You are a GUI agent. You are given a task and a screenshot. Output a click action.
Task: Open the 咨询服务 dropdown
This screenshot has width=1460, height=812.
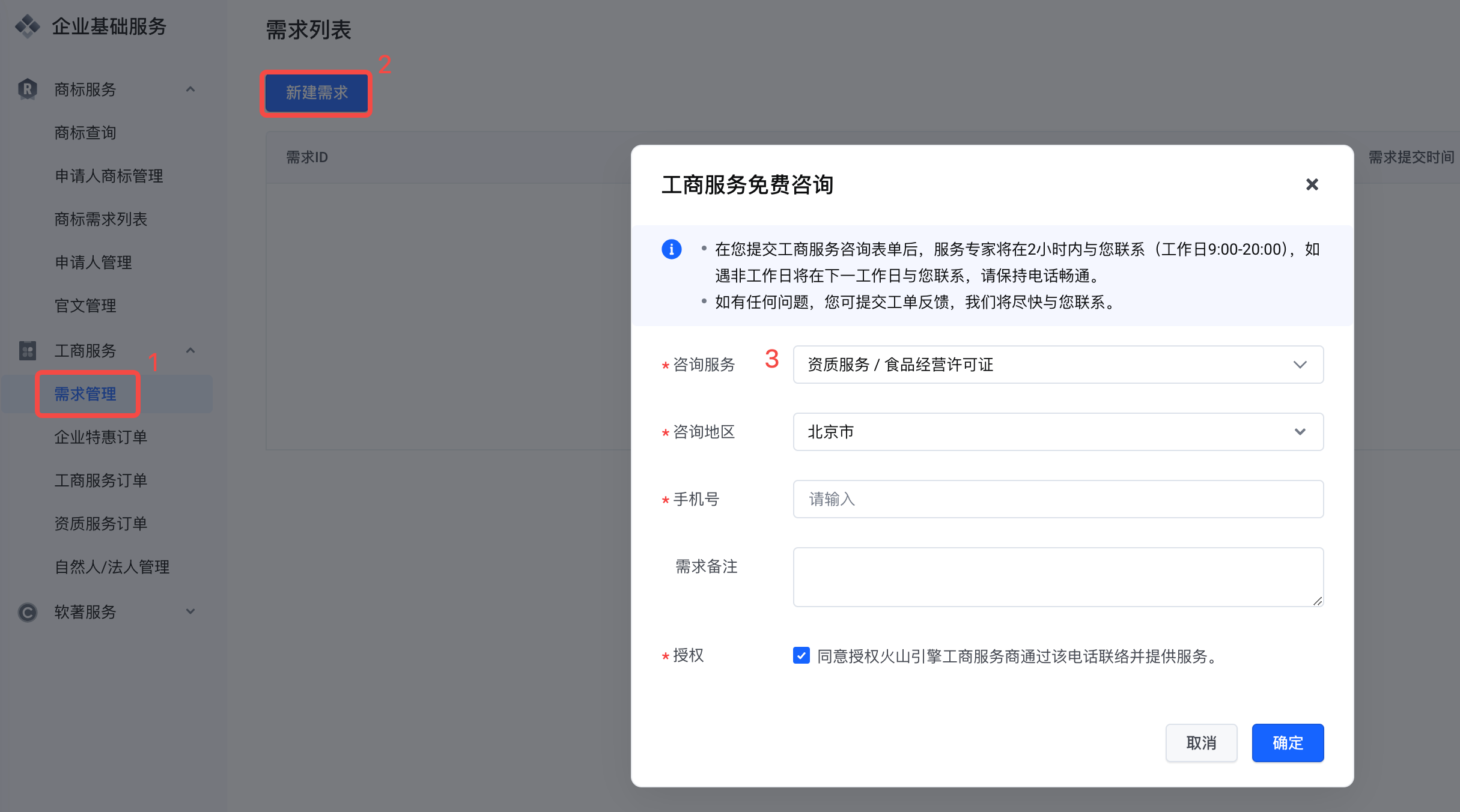(x=1058, y=365)
